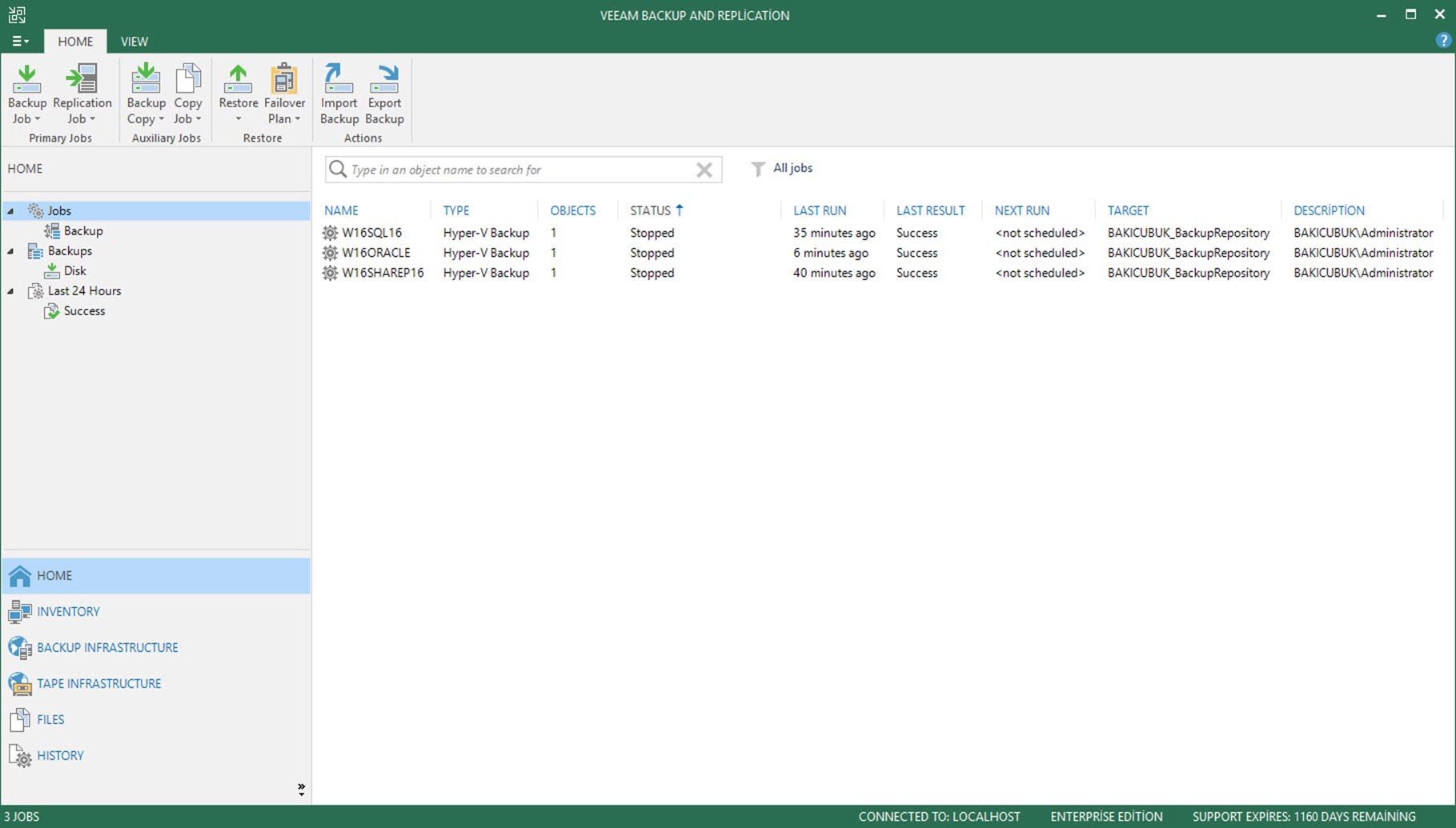Viewport: 1456px width, 828px height.
Task: Select the W16SQL16 job row name
Action: pyautogui.click(x=371, y=233)
